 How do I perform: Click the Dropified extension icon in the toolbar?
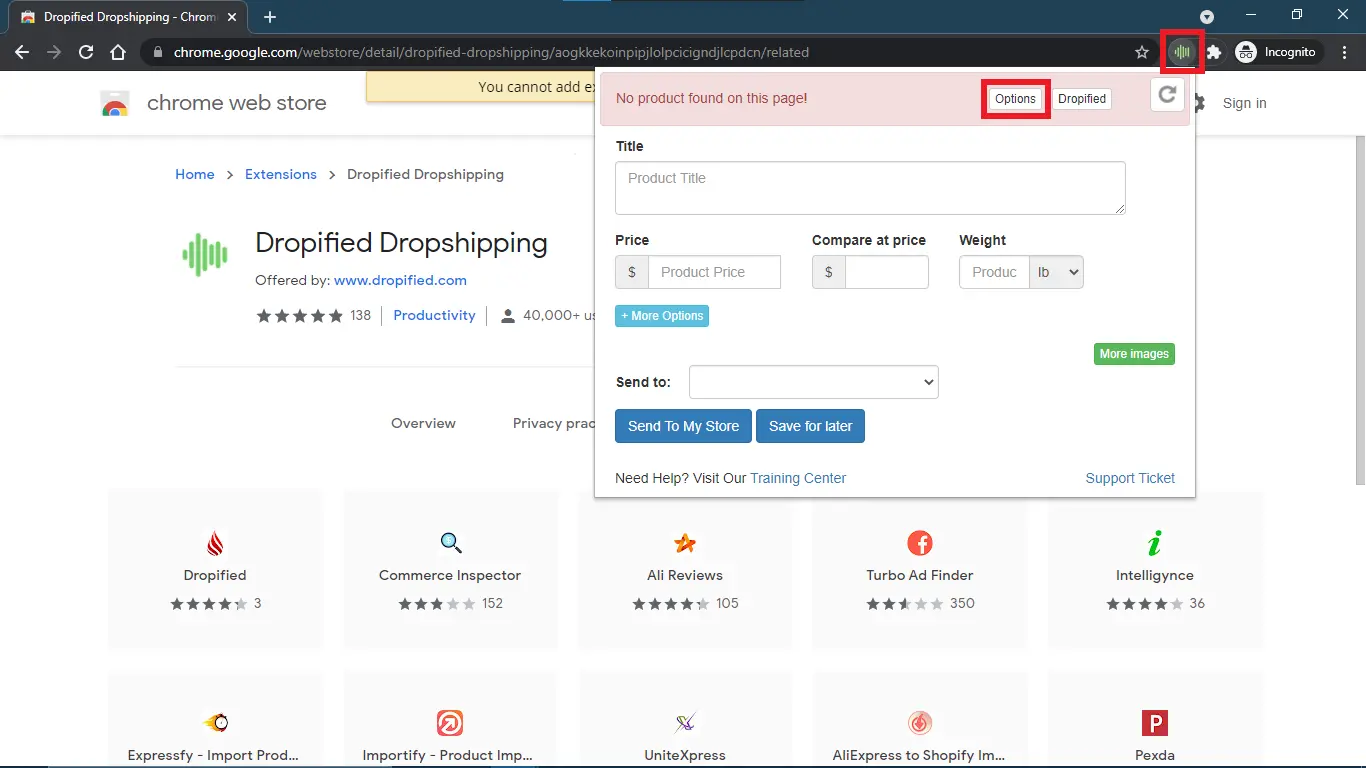1182,52
